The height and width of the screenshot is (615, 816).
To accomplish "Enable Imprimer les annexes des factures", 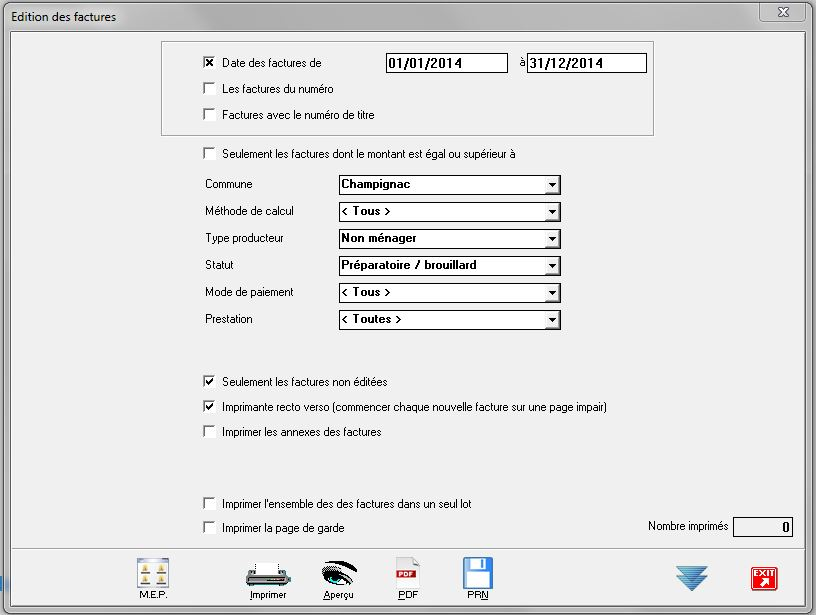I will [x=209, y=432].
